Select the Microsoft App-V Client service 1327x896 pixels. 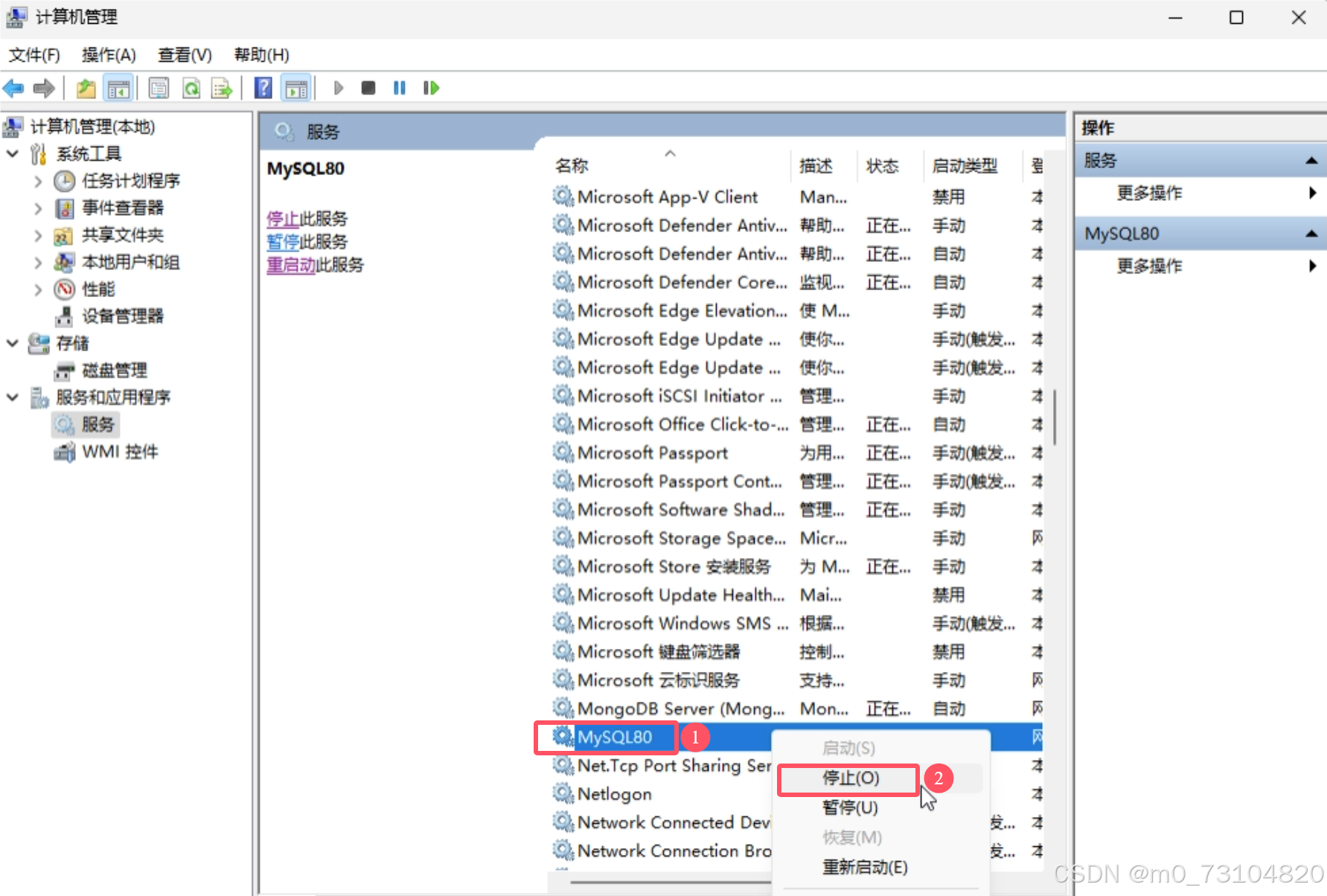coord(796,197)
